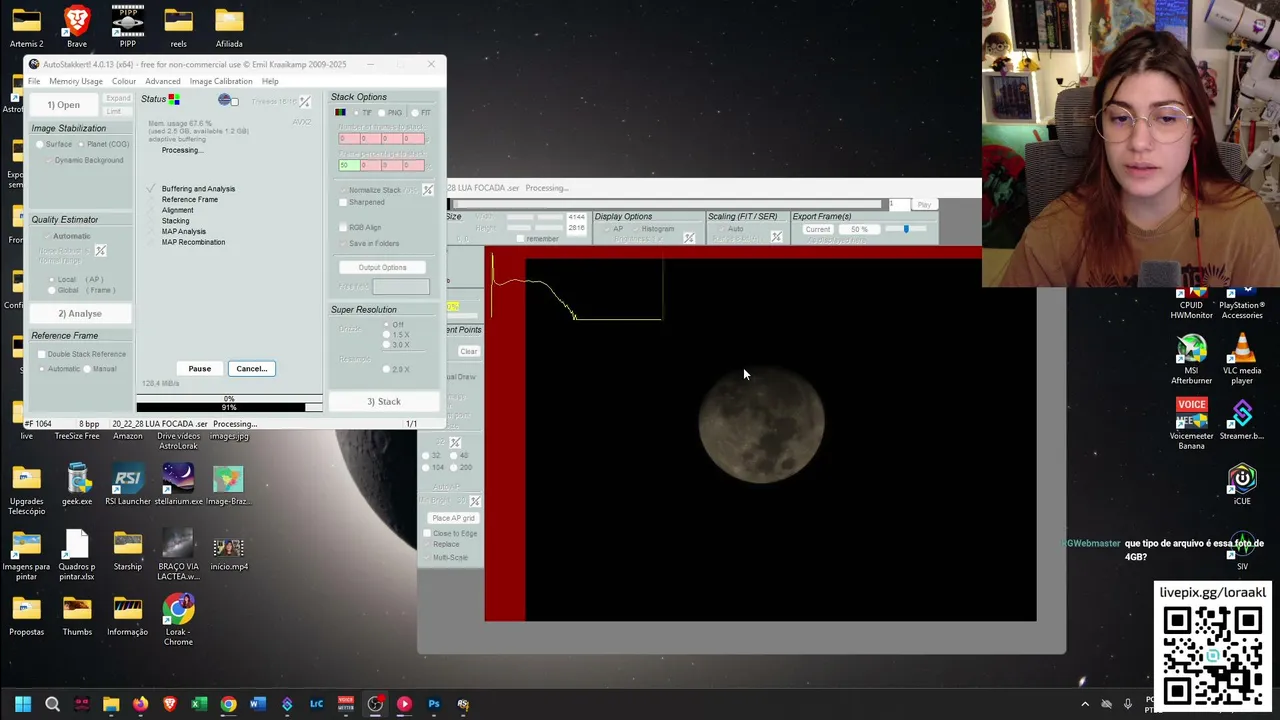Image resolution: width=1280 pixels, height=720 pixels.
Task: Select the FIT output format
Action: (421, 113)
